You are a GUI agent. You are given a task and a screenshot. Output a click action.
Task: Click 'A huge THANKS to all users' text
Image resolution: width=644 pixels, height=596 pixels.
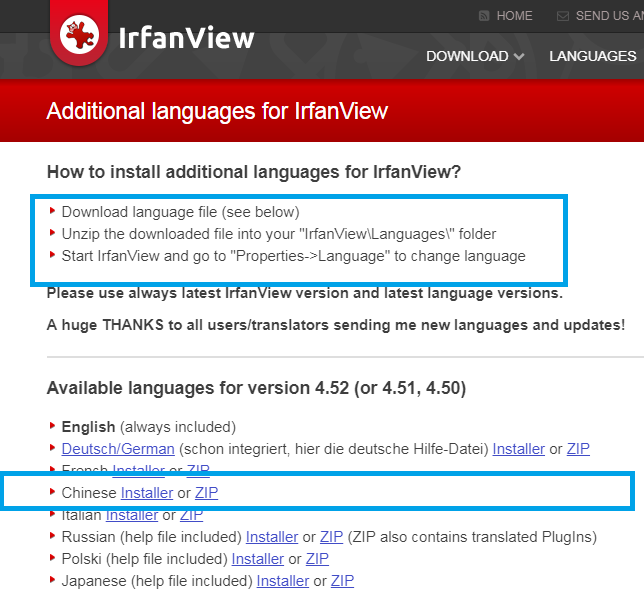(x=336, y=325)
